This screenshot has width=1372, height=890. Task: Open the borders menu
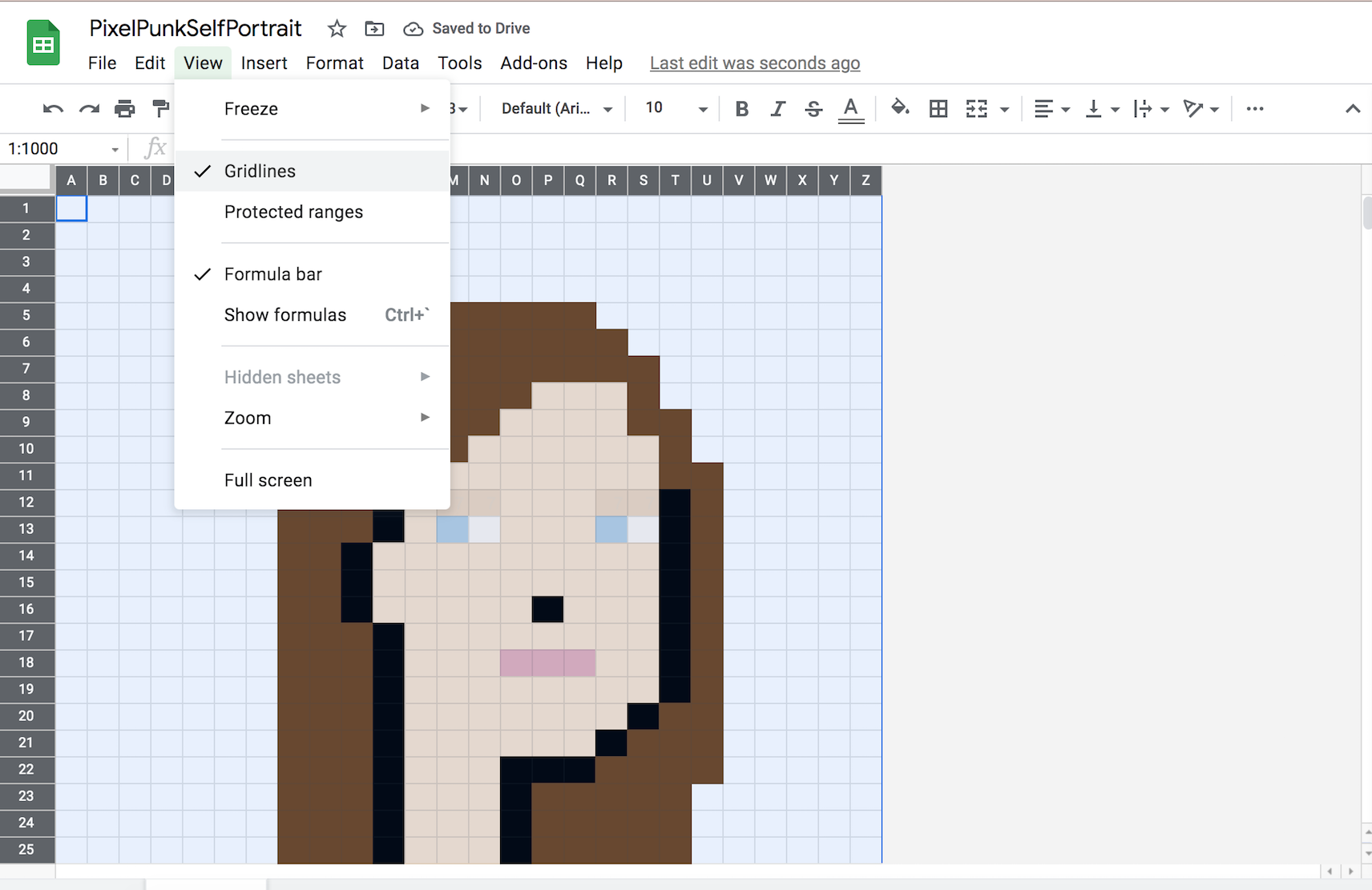(x=938, y=108)
